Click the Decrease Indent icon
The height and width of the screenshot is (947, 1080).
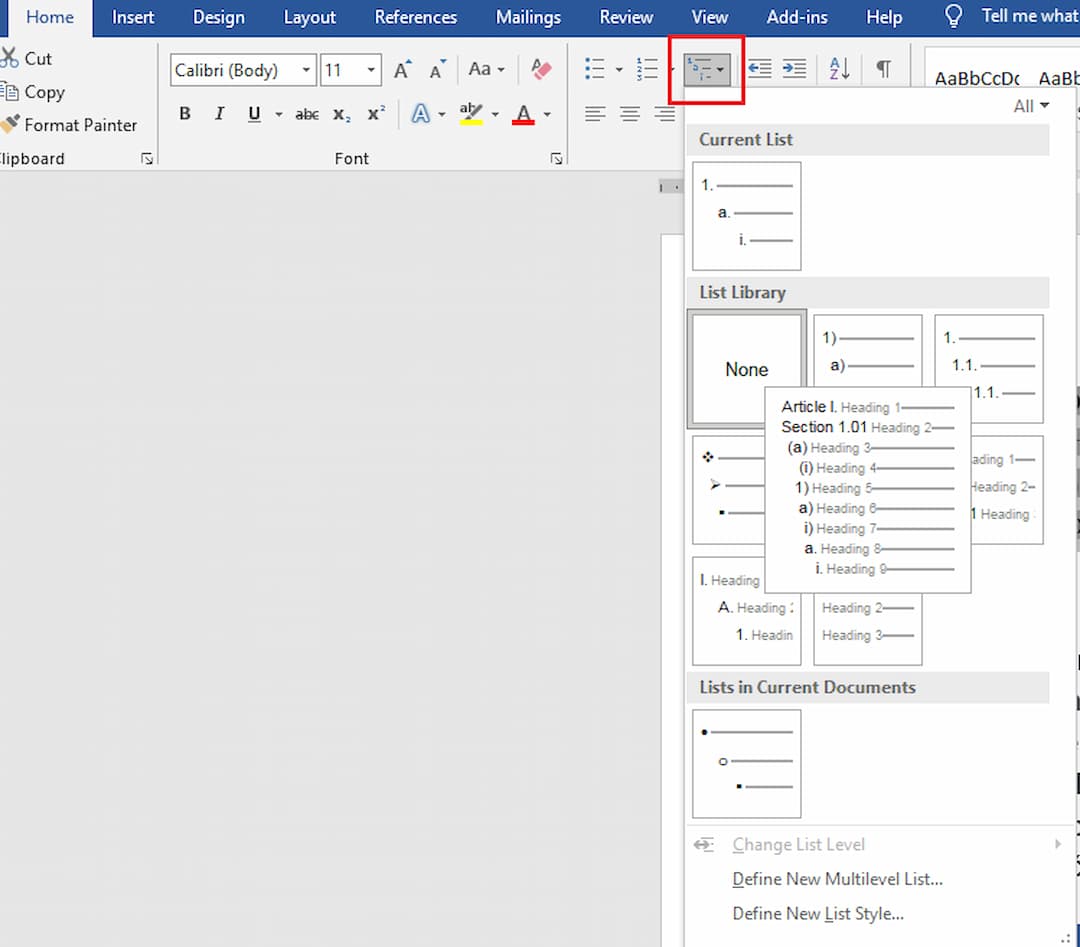[x=760, y=69]
